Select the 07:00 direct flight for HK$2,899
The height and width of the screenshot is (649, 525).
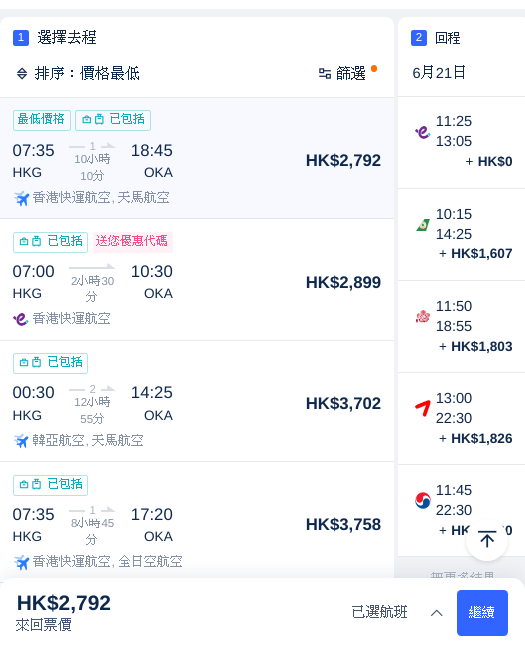[197, 280]
